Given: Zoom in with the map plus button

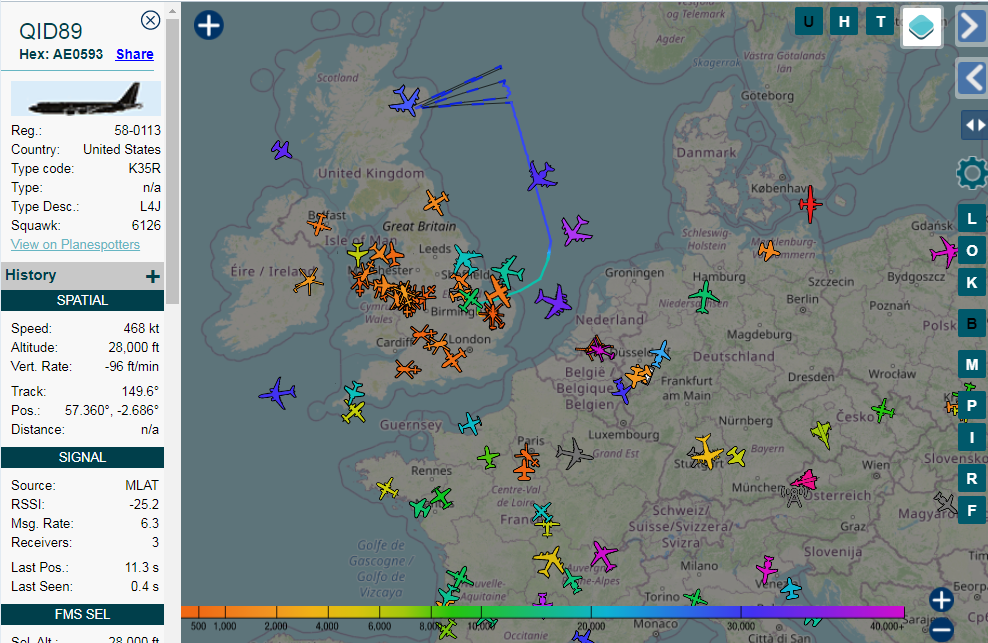Looking at the screenshot, I should (x=941, y=600).
